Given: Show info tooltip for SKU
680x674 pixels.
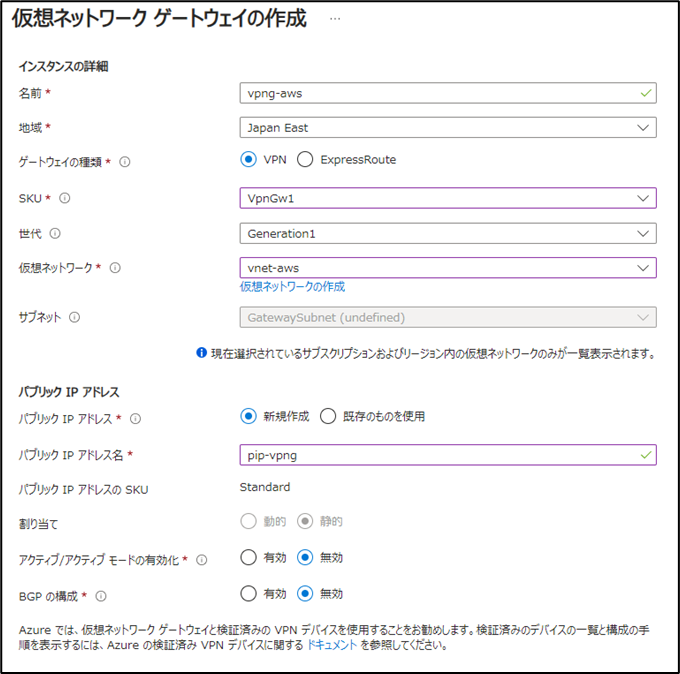Looking at the screenshot, I should point(65,198).
